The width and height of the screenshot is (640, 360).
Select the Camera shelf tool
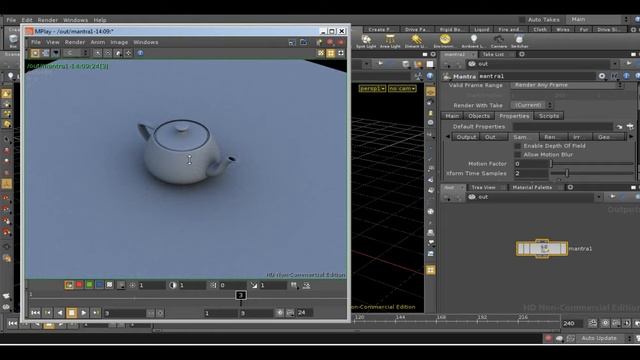(498, 41)
